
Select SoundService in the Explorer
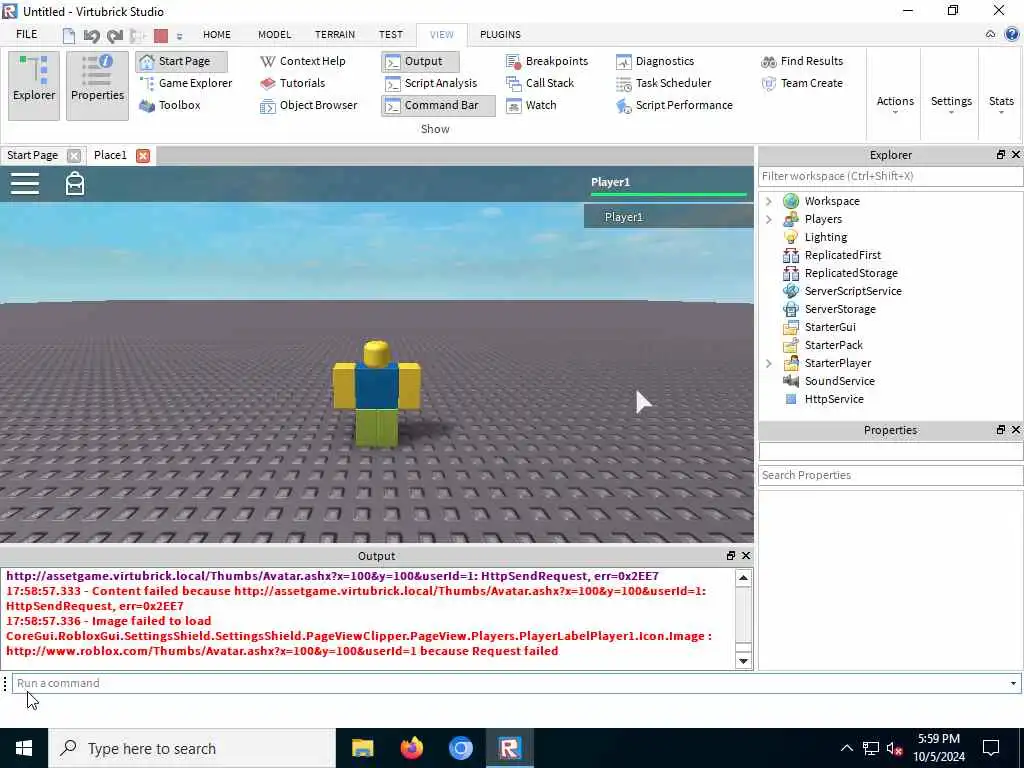pos(839,381)
